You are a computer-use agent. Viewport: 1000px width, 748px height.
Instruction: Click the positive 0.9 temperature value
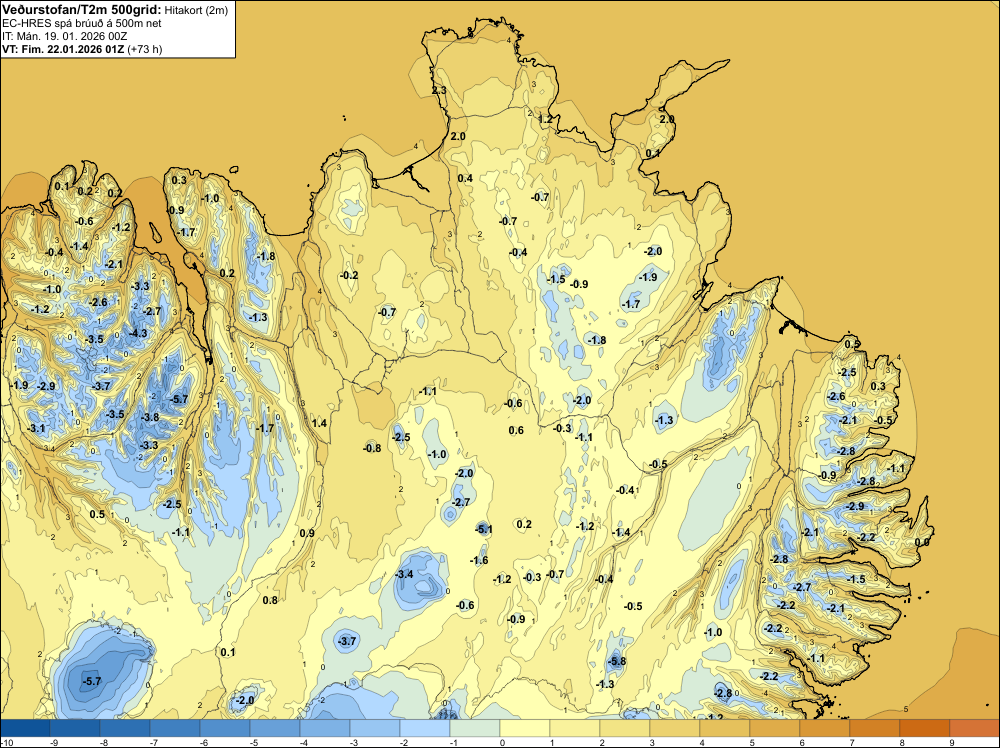pyautogui.click(x=307, y=533)
